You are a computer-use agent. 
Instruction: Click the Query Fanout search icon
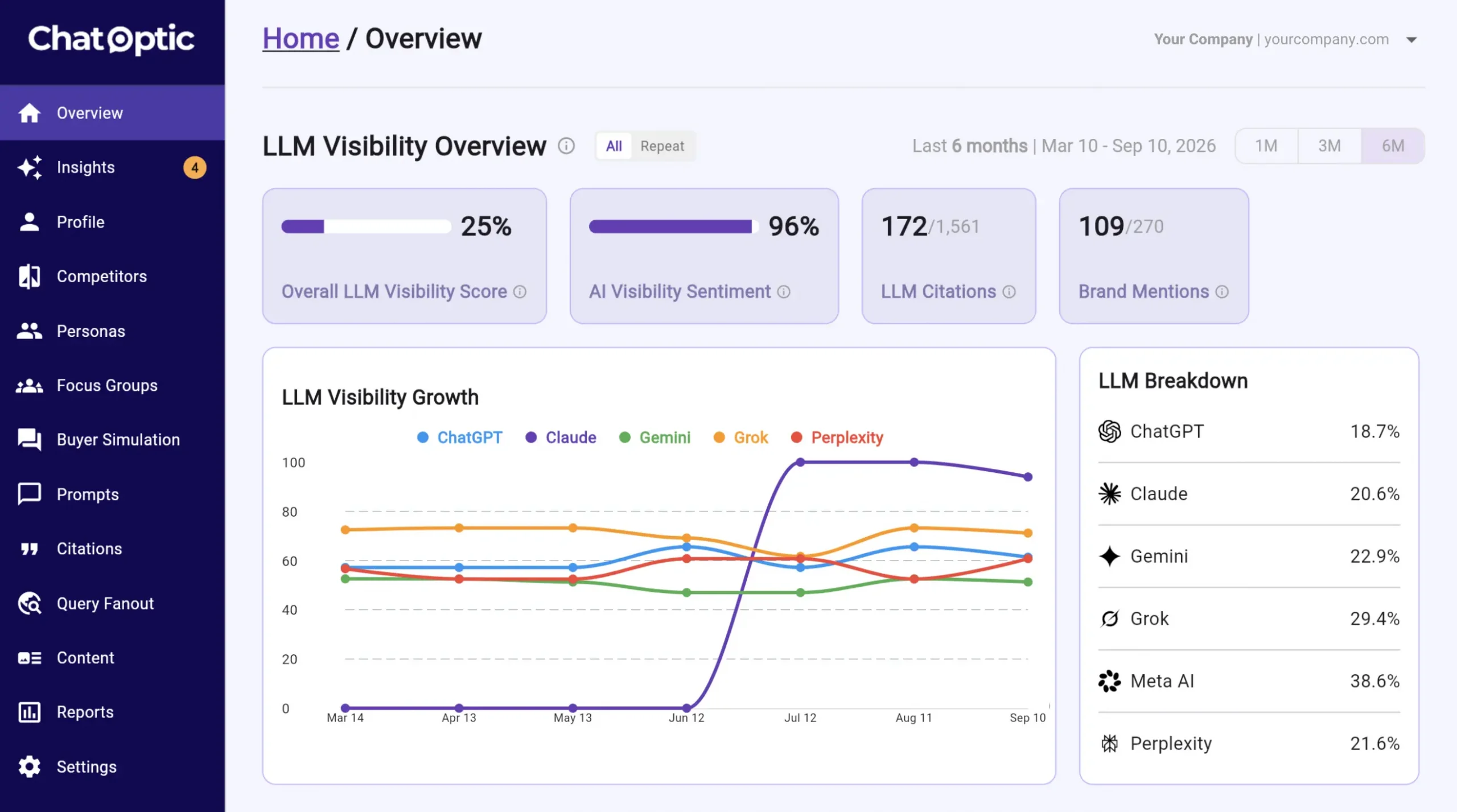pyautogui.click(x=29, y=603)
